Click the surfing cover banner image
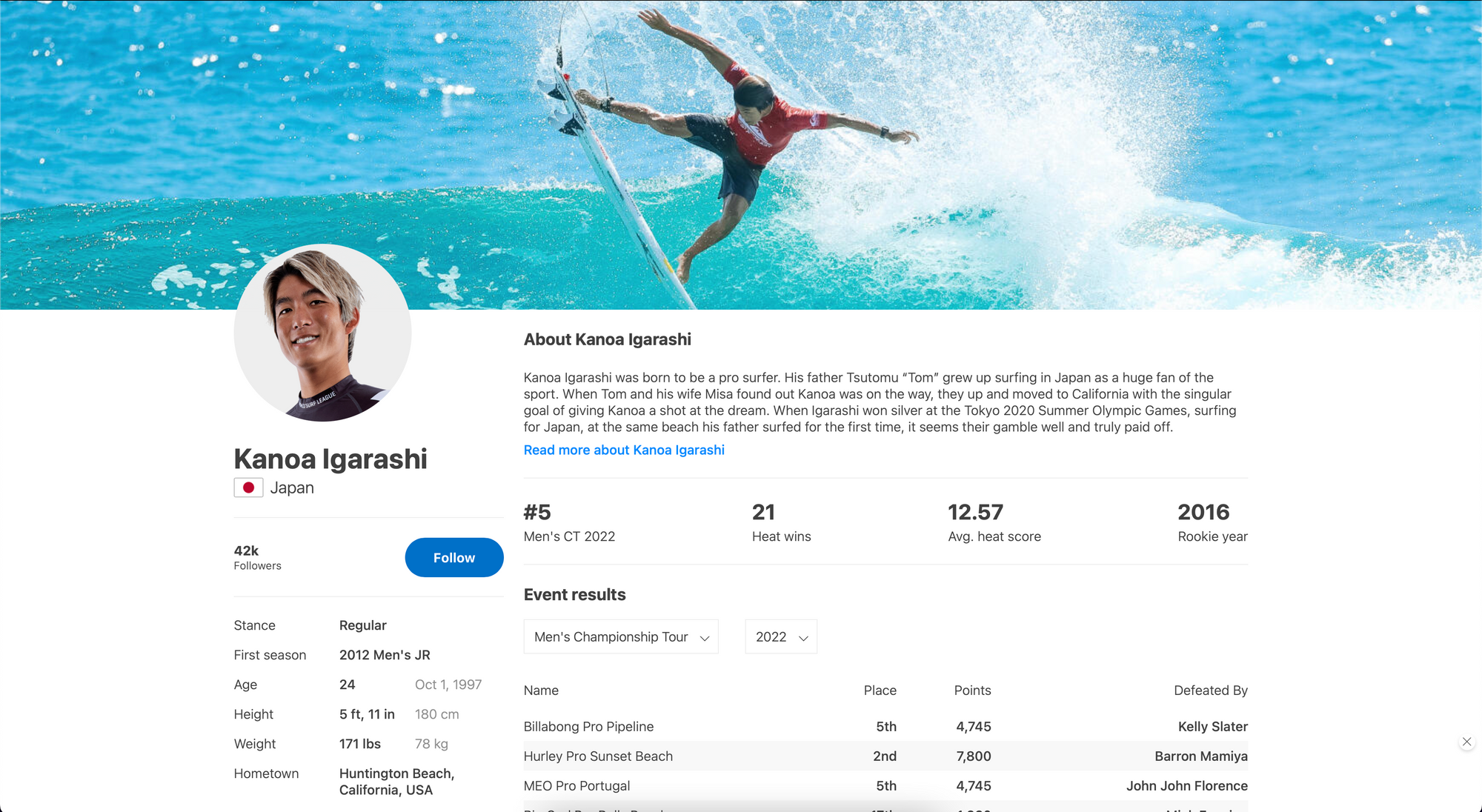The image size is (1482, 812). (741, 148)
